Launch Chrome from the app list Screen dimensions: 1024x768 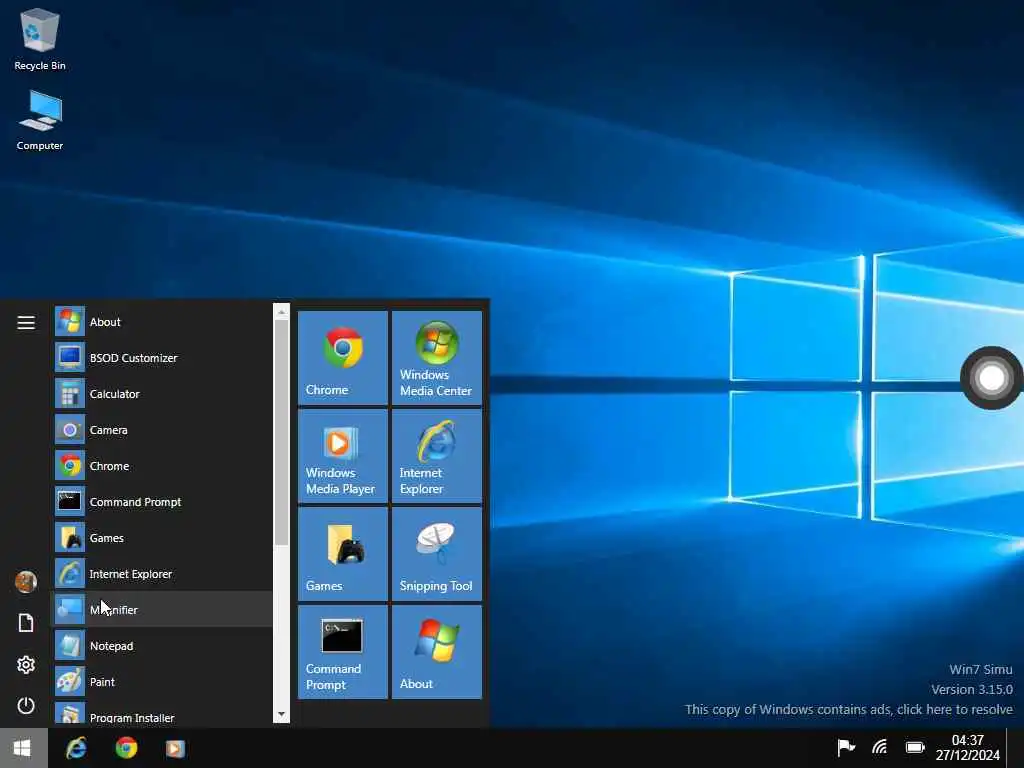[x=161, y=466]
